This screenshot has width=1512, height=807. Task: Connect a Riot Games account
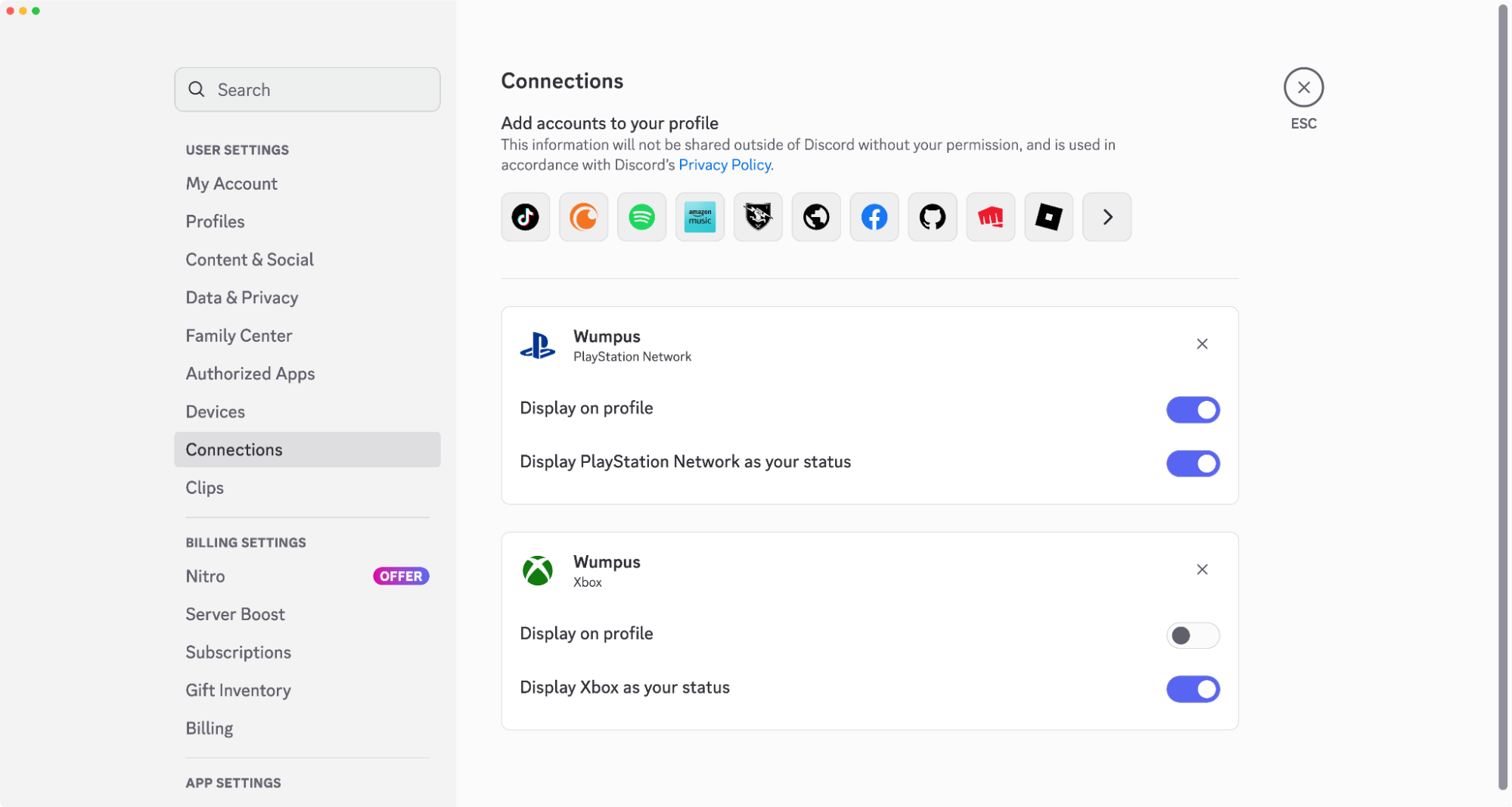click(x=990, y=217)
